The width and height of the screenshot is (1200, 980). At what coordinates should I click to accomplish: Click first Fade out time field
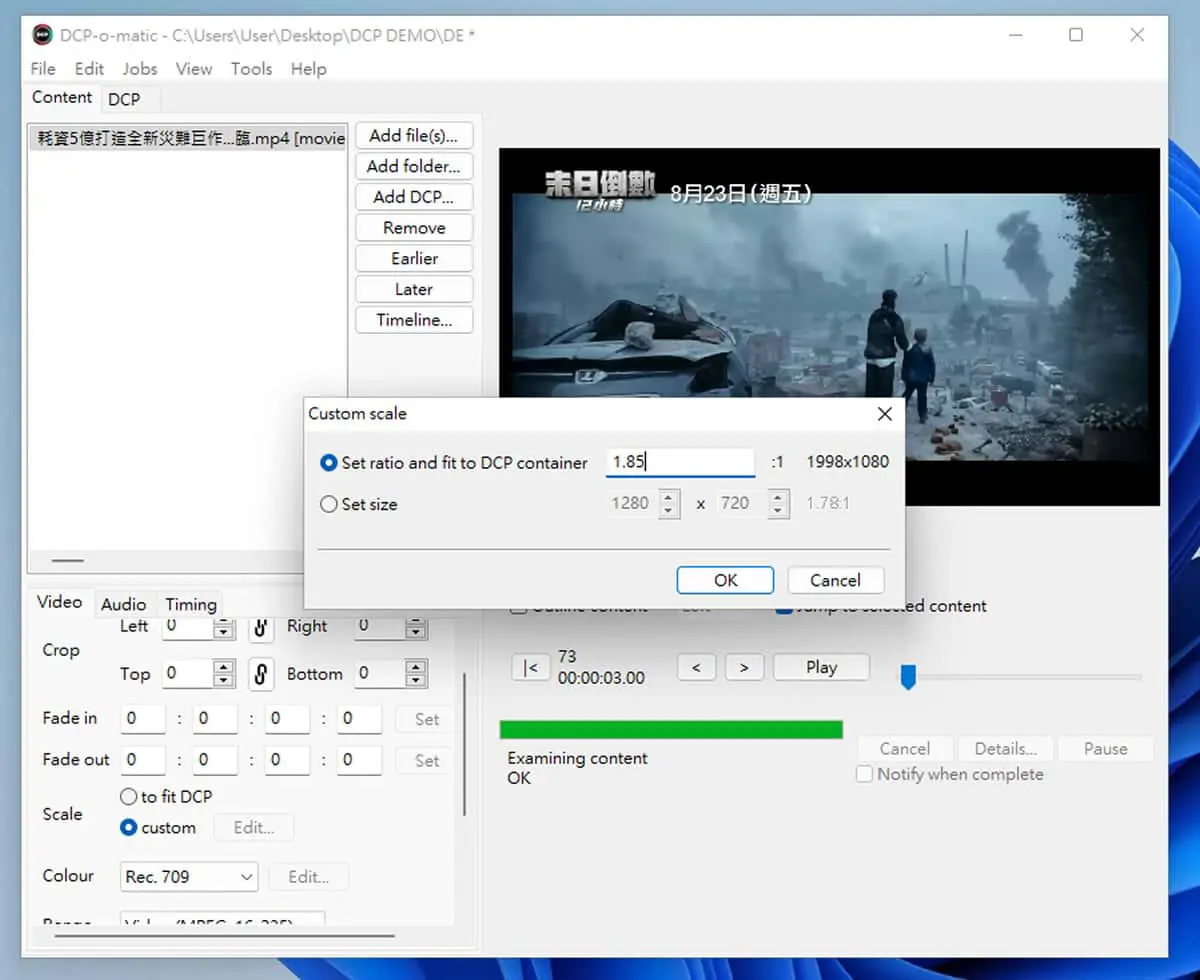pyautogui.click(x=143, y=760)
